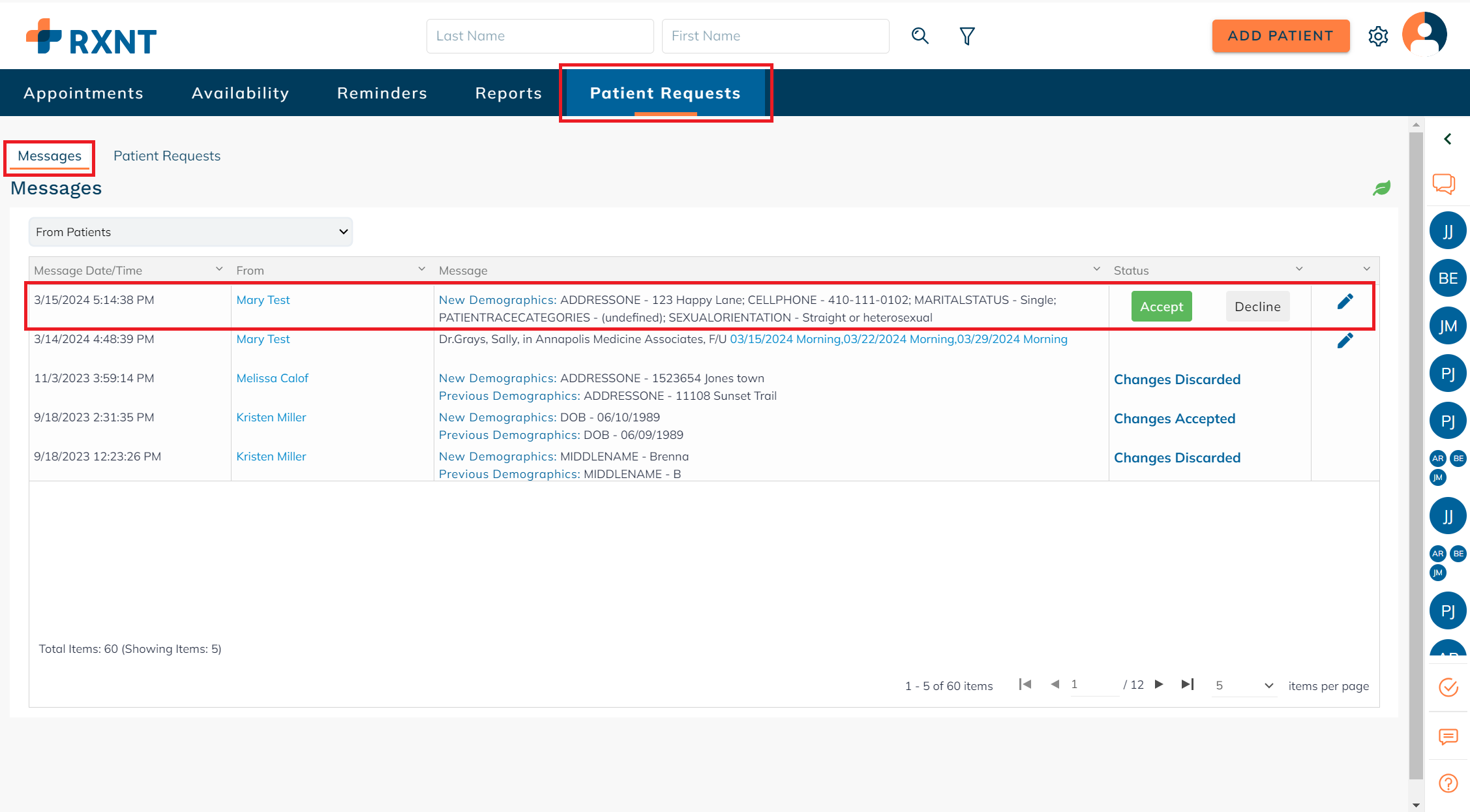Accept Mary Test's demographics changes
Image resolution: width=1470 pixels, height=812 pixels.
(1162, 307)
